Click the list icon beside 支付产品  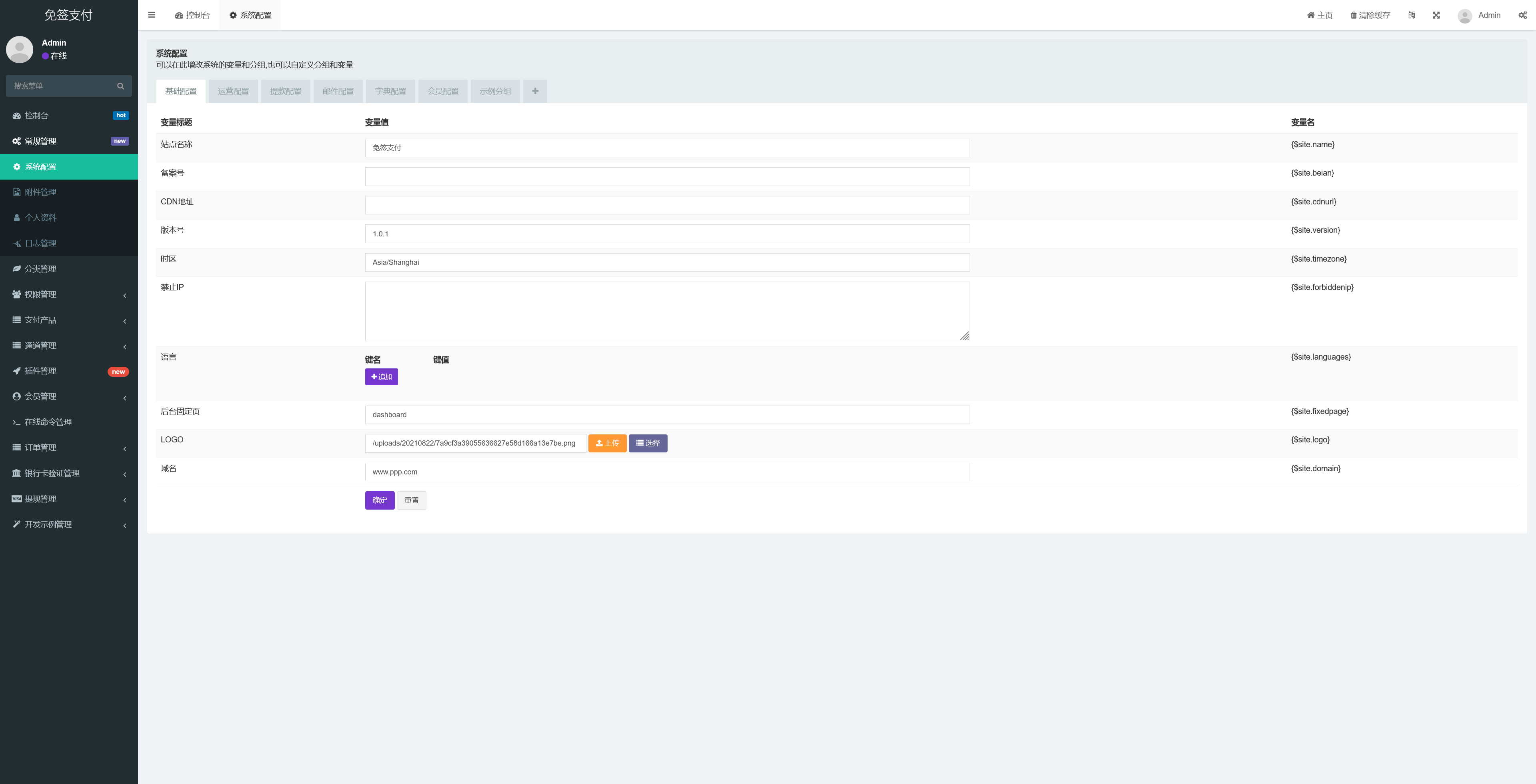[x=17, y=320]
